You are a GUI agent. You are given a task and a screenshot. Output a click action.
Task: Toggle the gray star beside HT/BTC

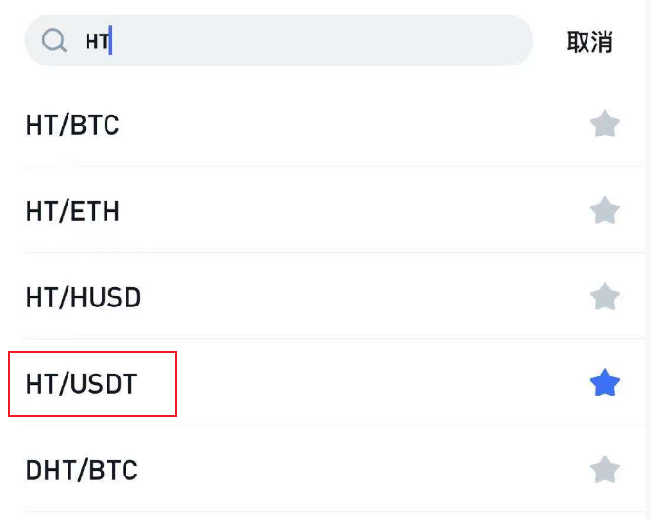(604, 125)
